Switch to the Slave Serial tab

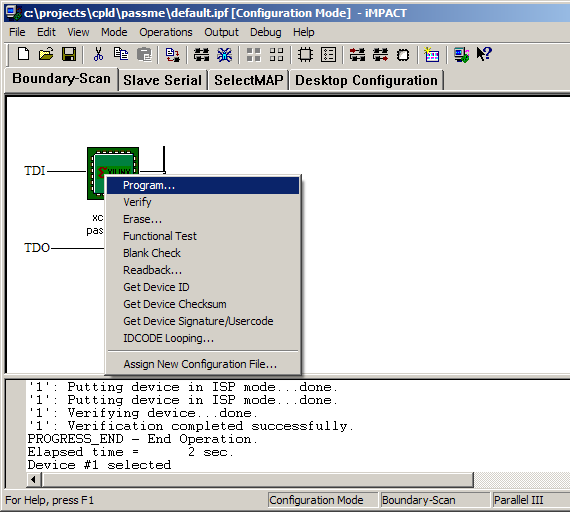click(x=162, y=80)
